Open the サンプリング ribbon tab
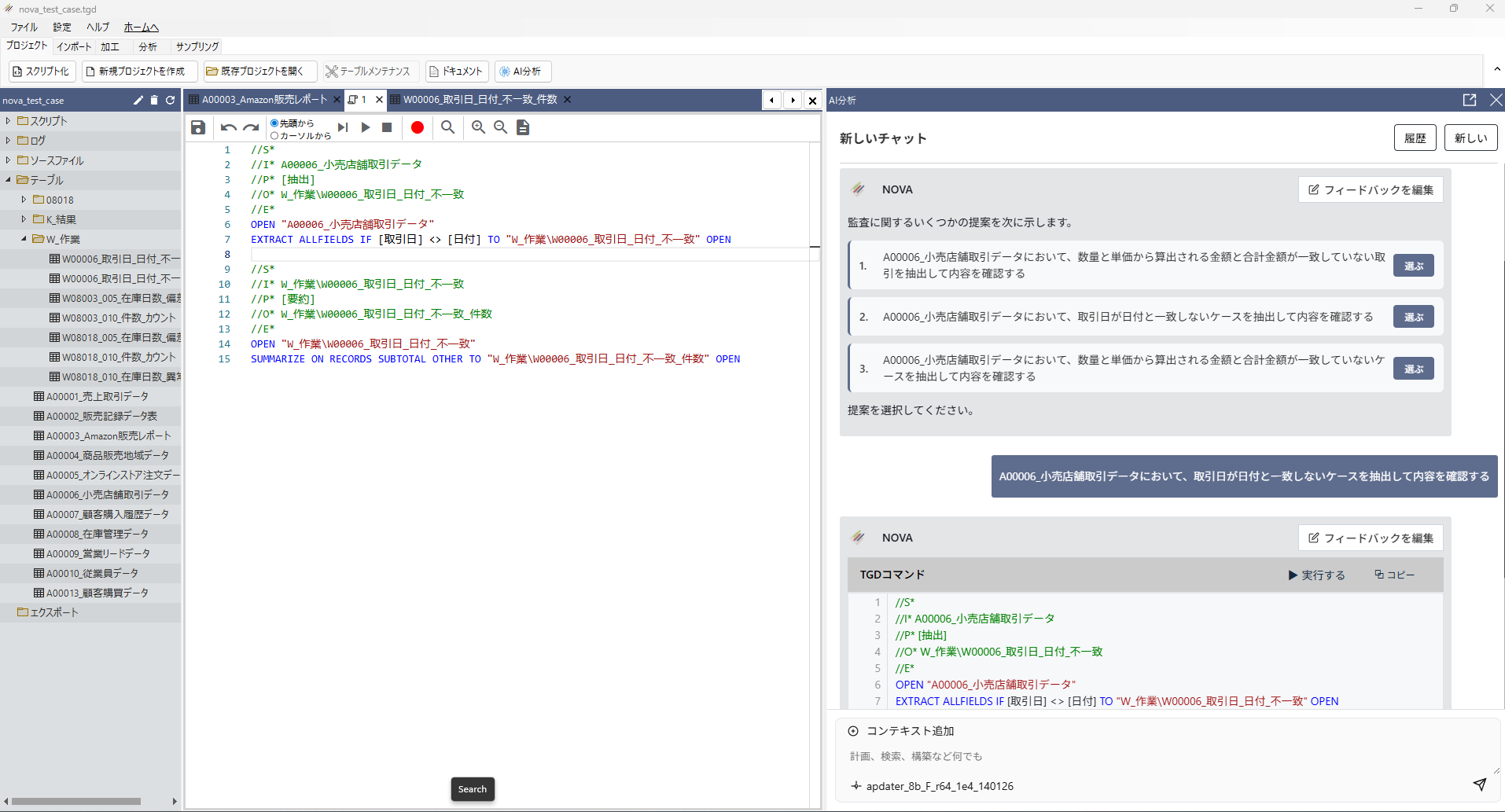1505x812 pixels. (195, 46)
